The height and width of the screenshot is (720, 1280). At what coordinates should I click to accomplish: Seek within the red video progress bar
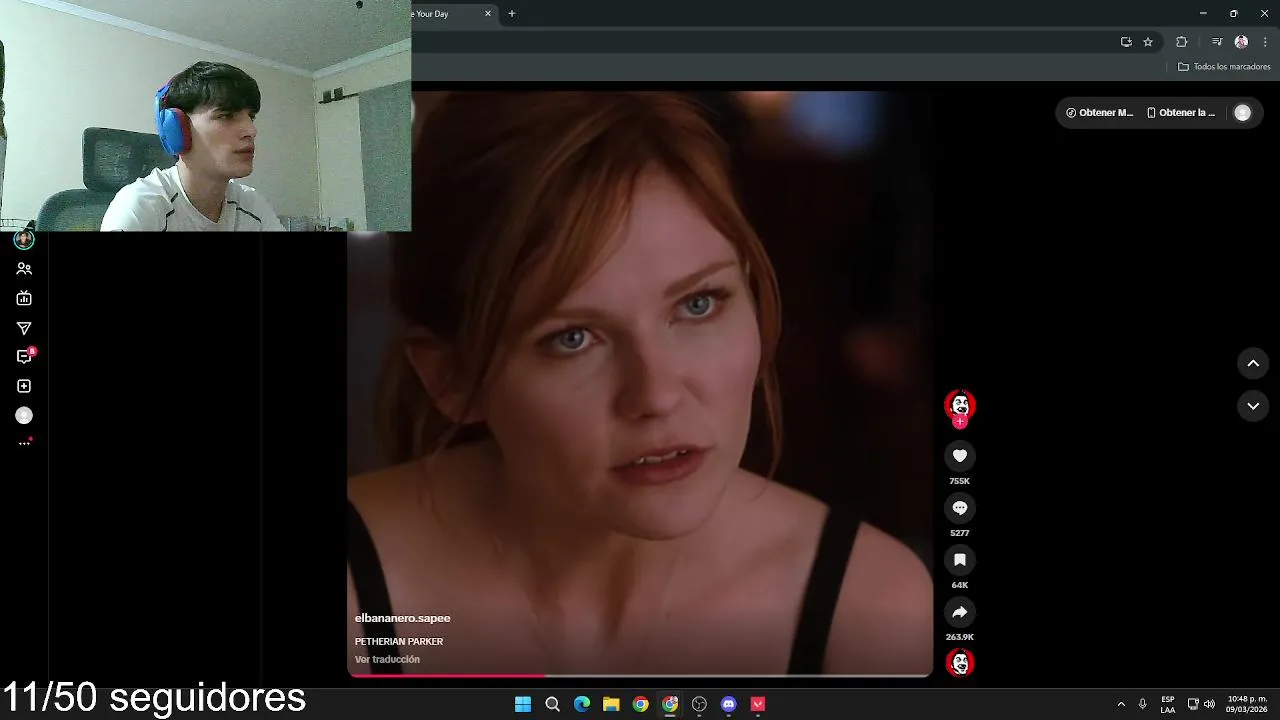640,676
